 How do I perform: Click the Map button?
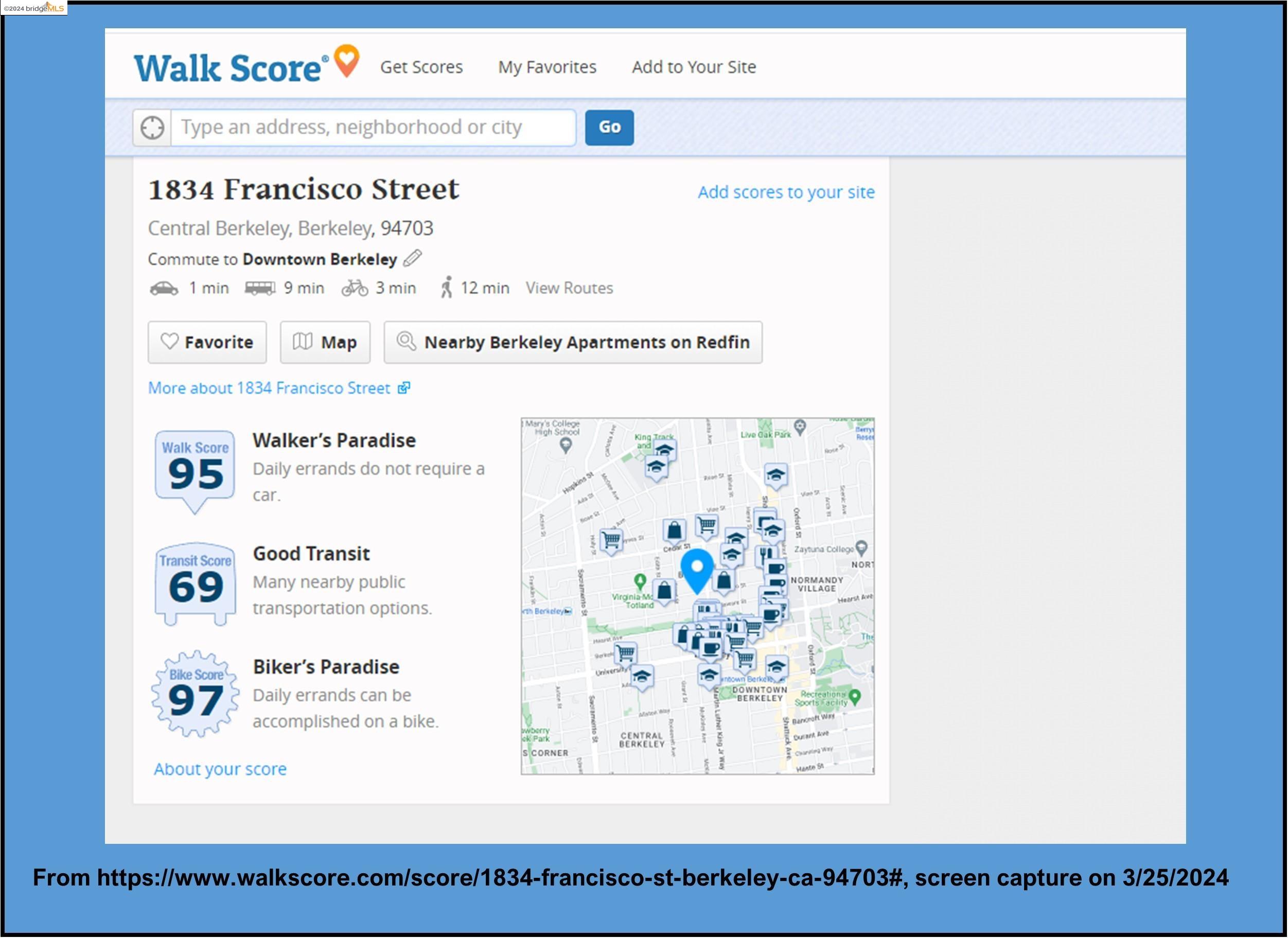point(325,342)
